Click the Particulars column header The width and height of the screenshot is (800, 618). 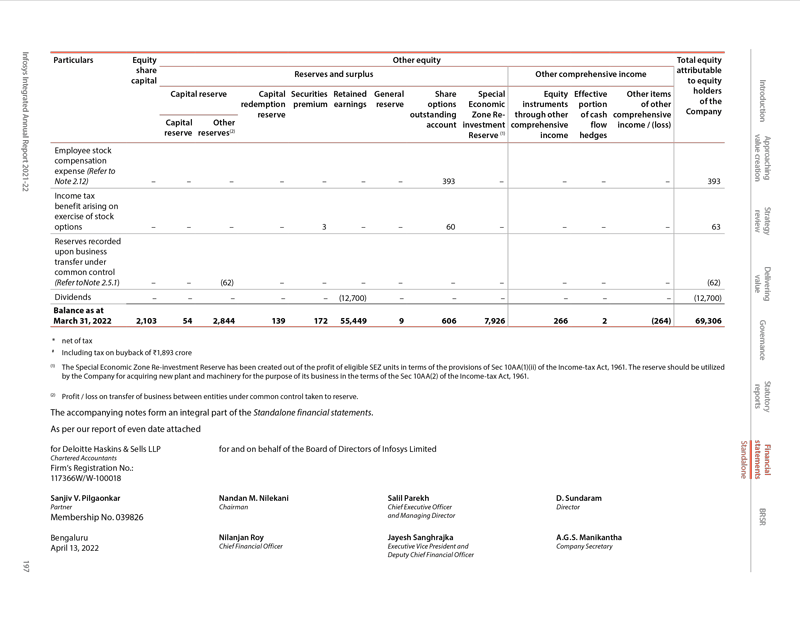click(x=73, y=60)
